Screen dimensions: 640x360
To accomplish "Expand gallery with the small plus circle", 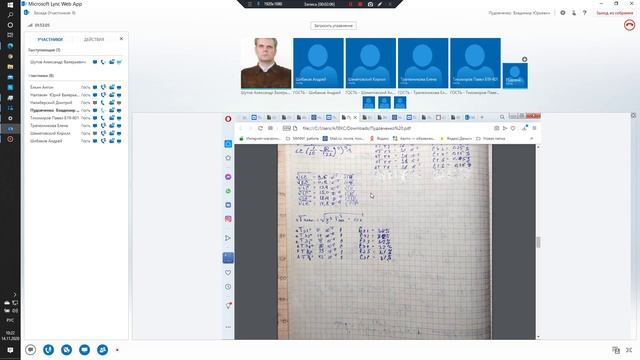I will point(524,60).
